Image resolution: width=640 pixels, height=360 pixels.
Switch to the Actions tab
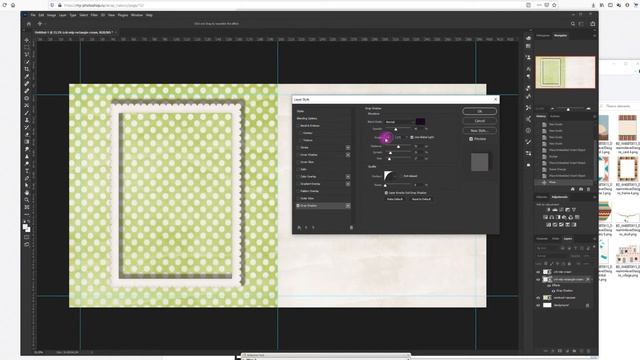click(x=555, y=116)
